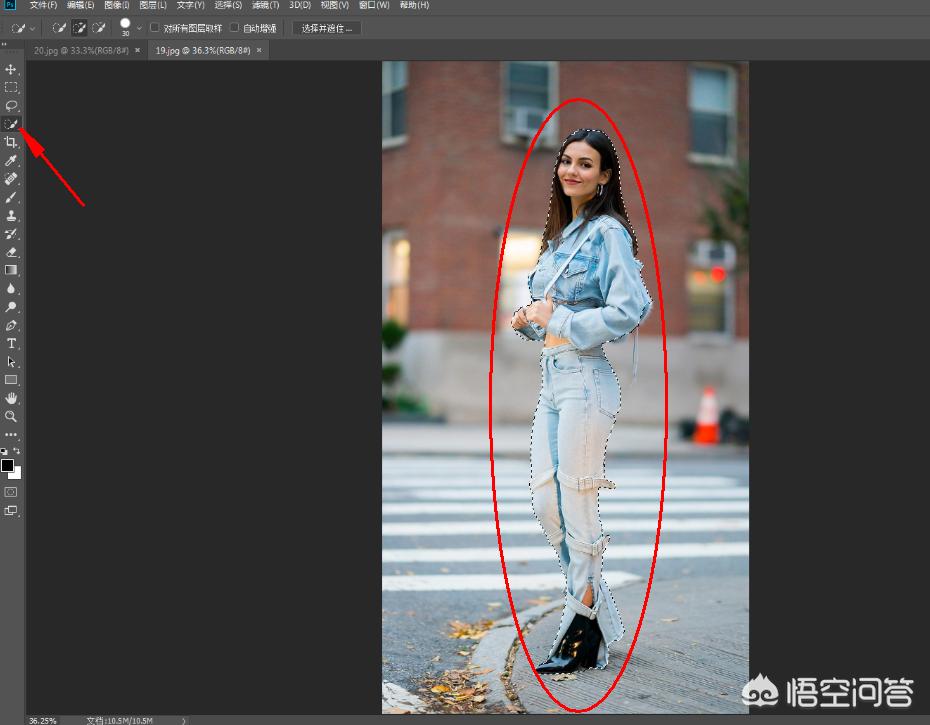
Task: Enable 自动增强 checkbox
Action: point(235,28)
